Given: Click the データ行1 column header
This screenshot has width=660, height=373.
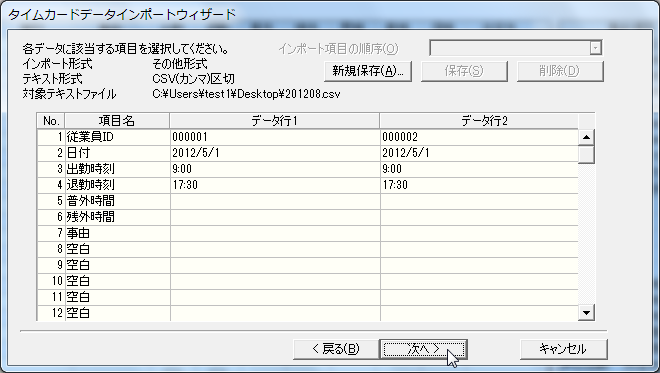Looking at the screenshot, I should pos(275,121).
